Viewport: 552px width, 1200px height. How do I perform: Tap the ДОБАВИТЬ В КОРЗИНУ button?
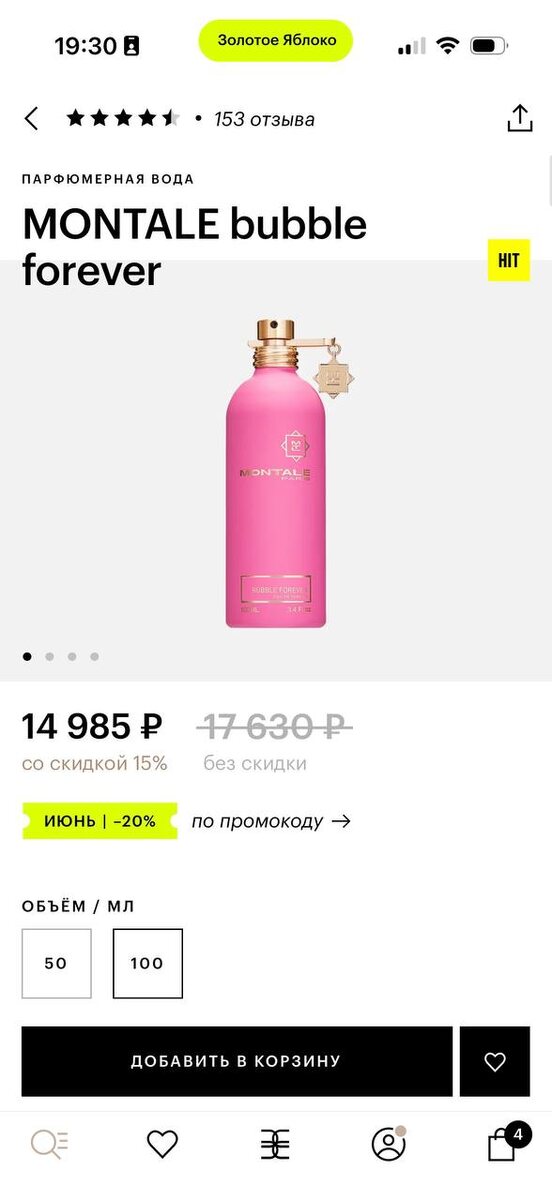237,1062
